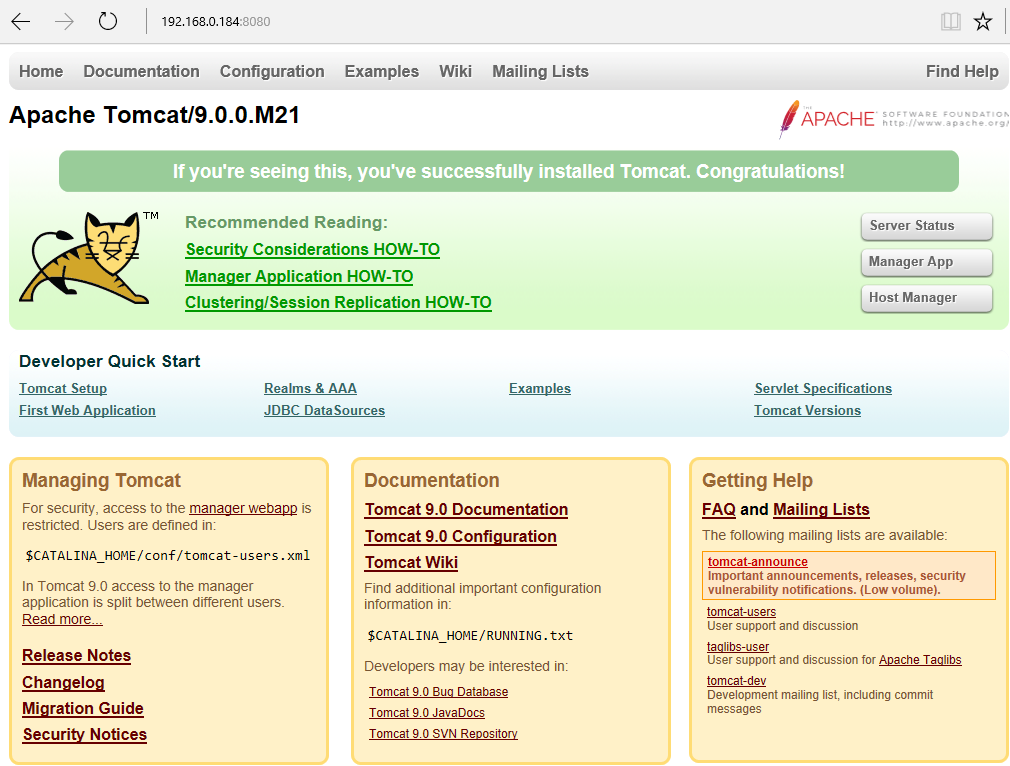The image size is (1010, 766).
Task: Open Mailing Lists link in Getting Help
Action: [821, 510]
